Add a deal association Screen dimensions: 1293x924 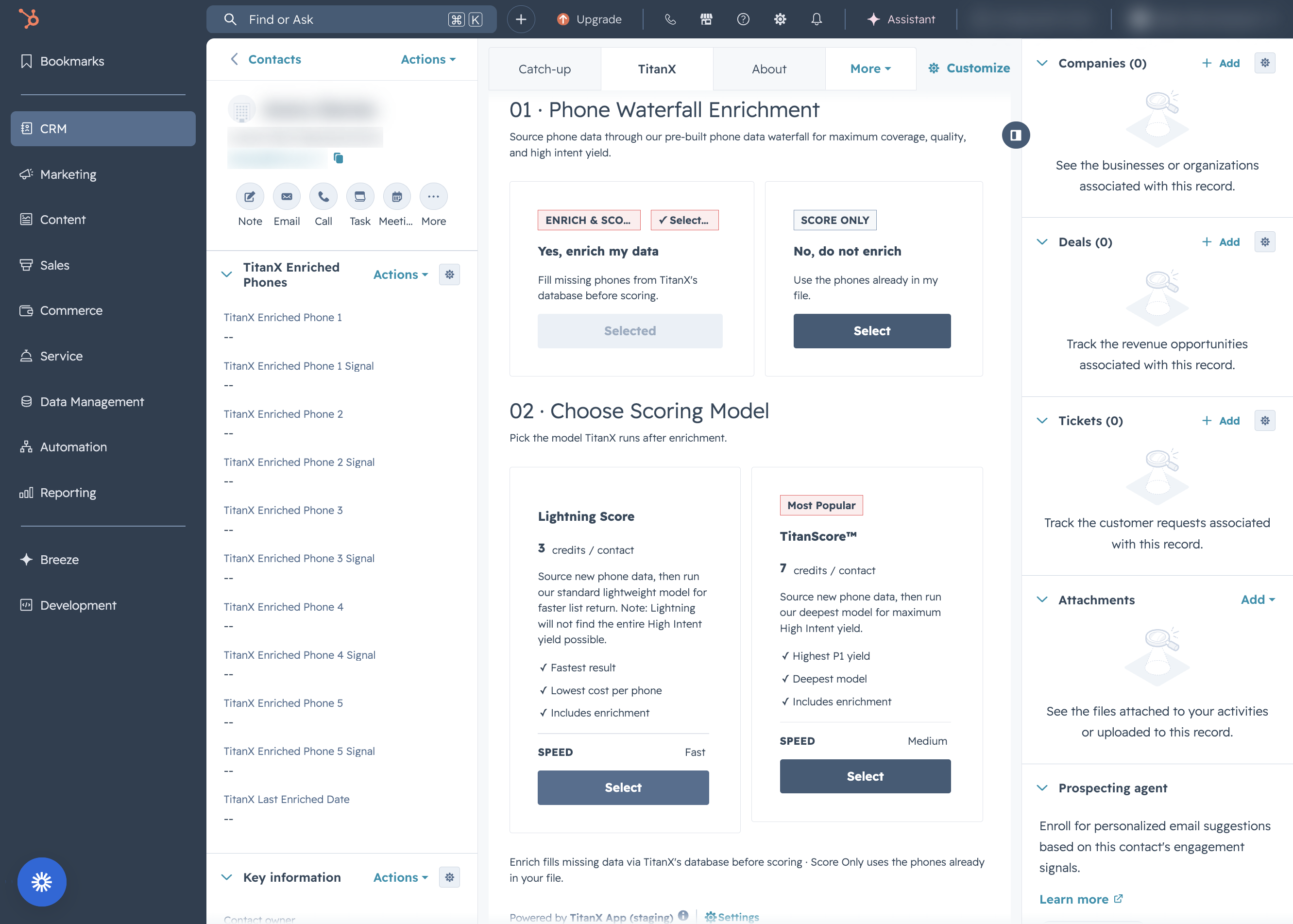(1221, 242)
